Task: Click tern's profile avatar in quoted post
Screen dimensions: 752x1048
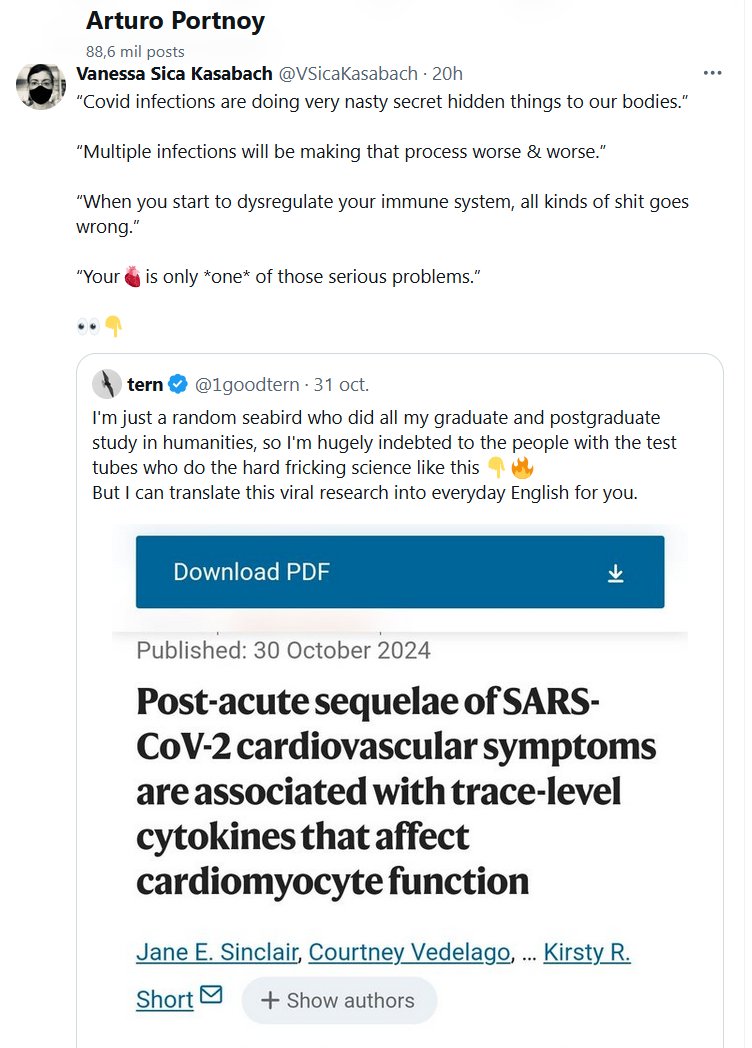Action: (107, 384)
